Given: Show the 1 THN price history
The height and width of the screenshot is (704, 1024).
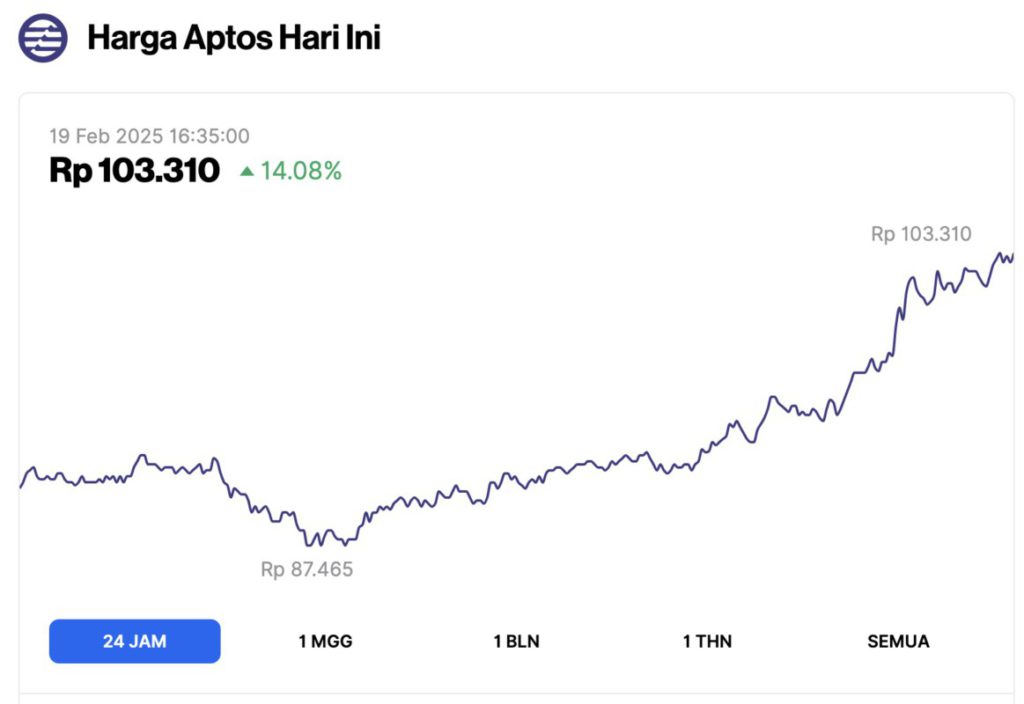Looking at the screenshot, I should tap(707, 641).
